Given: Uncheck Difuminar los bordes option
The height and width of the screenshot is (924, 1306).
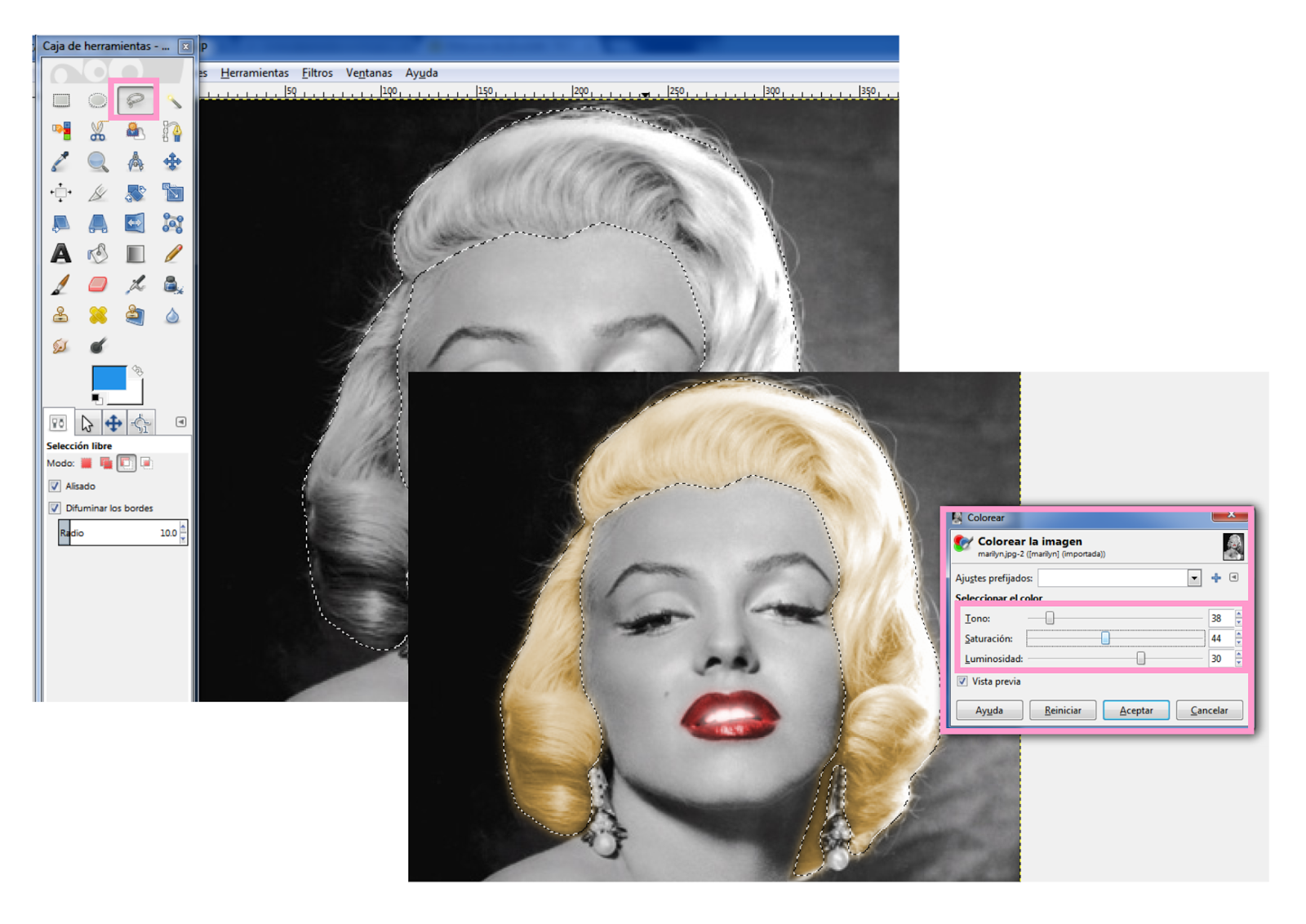Looking at the screenshot, I should click(x=55, y=508).
